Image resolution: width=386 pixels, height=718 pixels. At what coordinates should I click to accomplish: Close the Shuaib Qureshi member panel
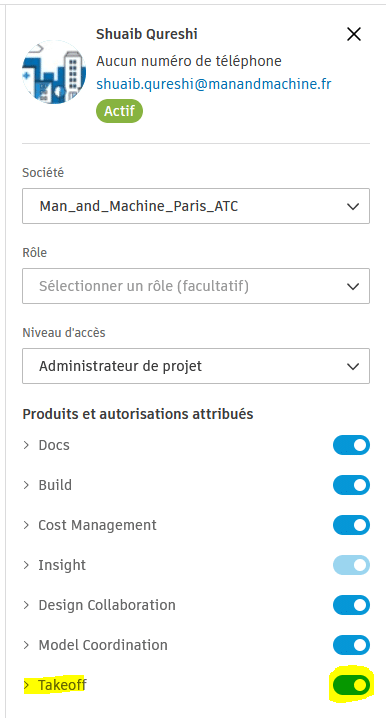(x=353, y=34)
